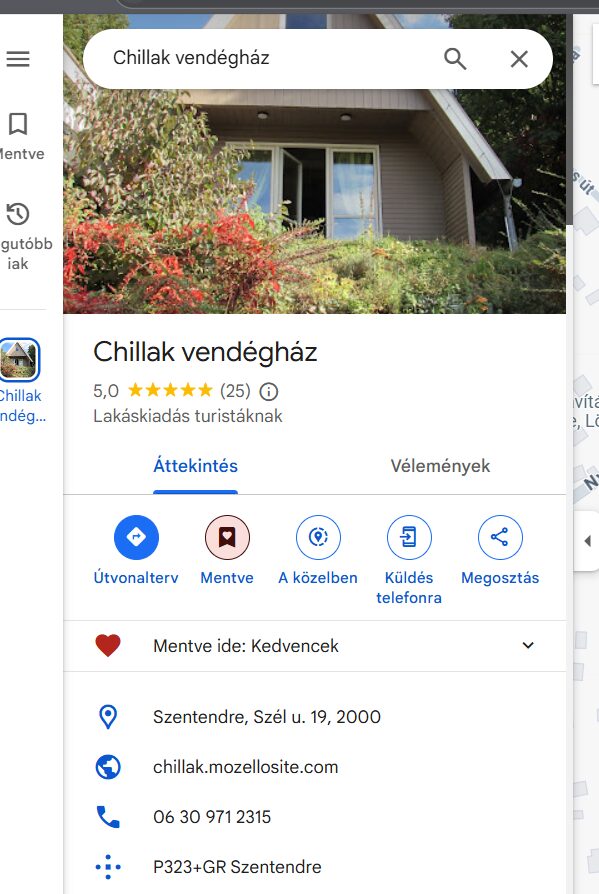Click the Megosztás share icon

tap(500, 537)
